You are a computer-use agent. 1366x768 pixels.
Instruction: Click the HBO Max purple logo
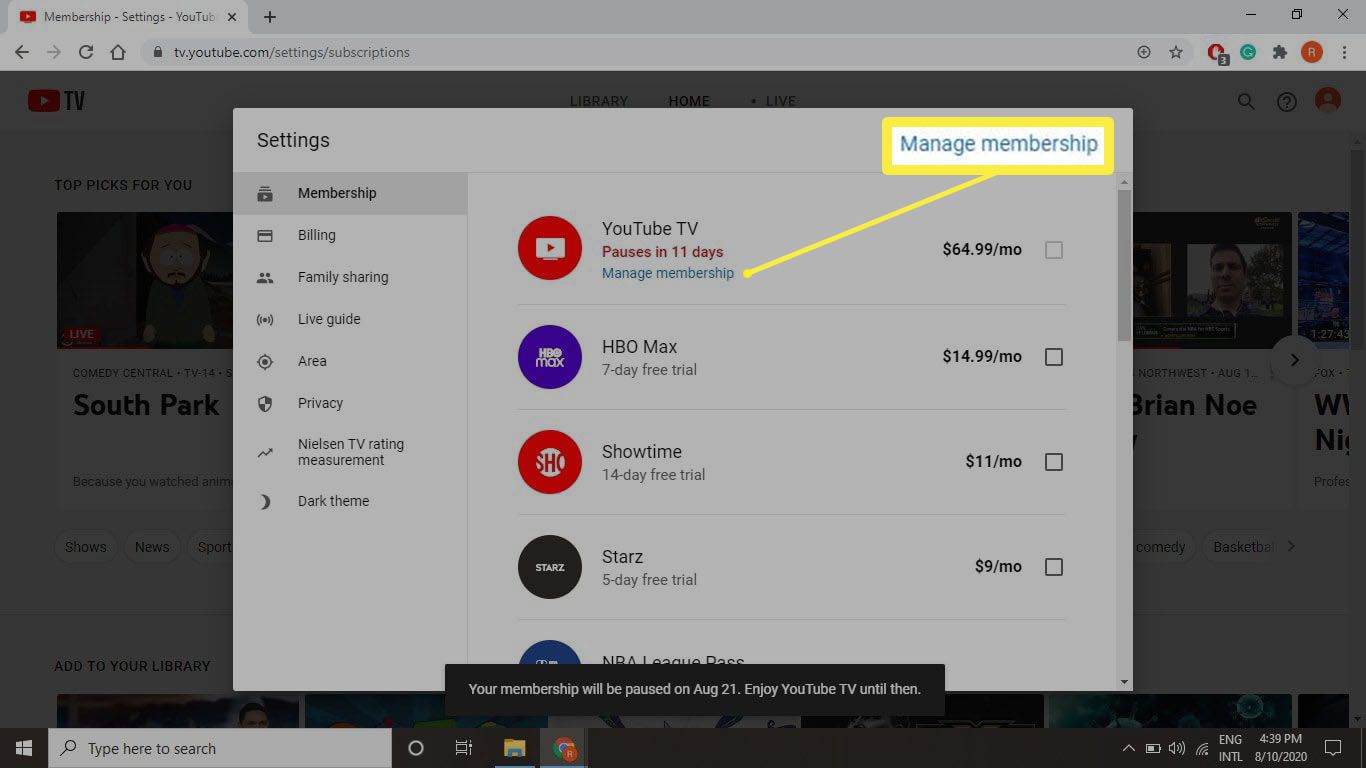(x=550, y=357)
